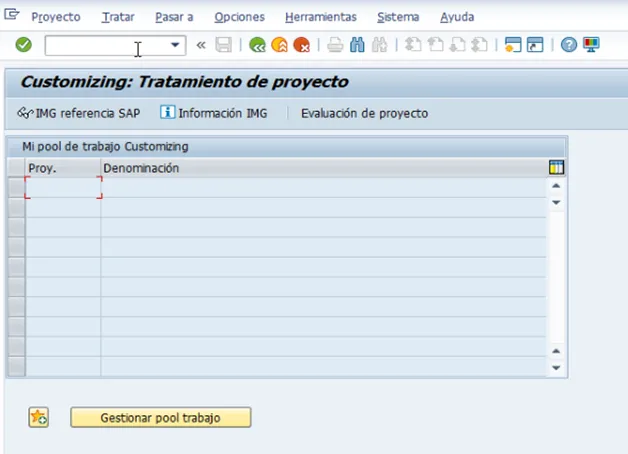Click the bottom scroll down arrow of table
This screenshot has height=454, width=628.
tap(556, 368)
